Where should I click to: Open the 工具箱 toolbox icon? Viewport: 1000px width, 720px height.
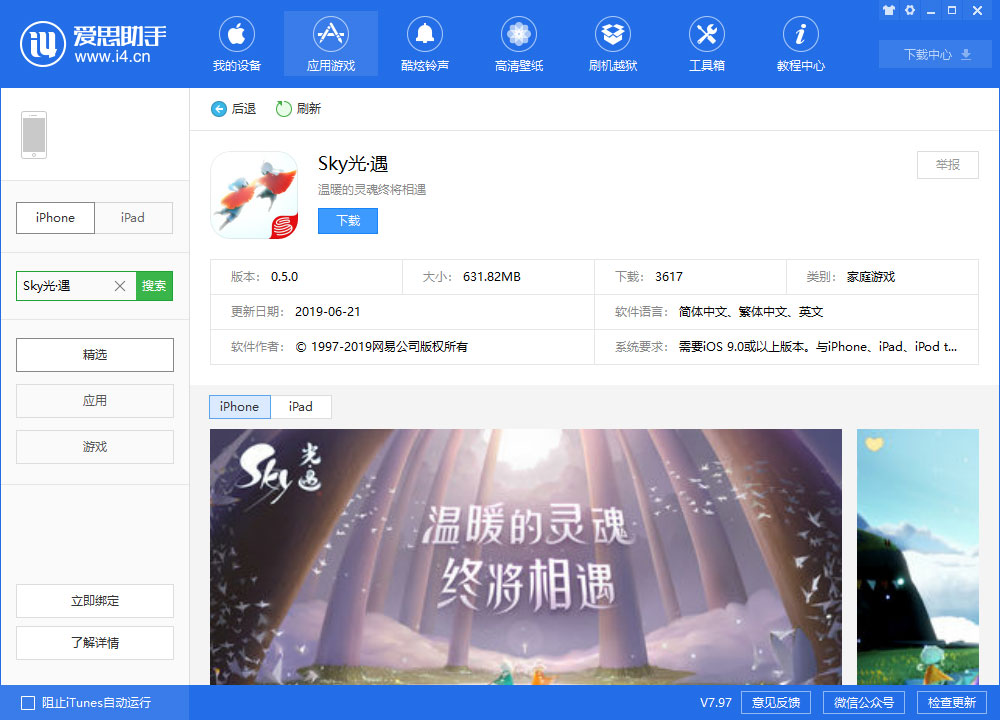click(x=707, y=35)
